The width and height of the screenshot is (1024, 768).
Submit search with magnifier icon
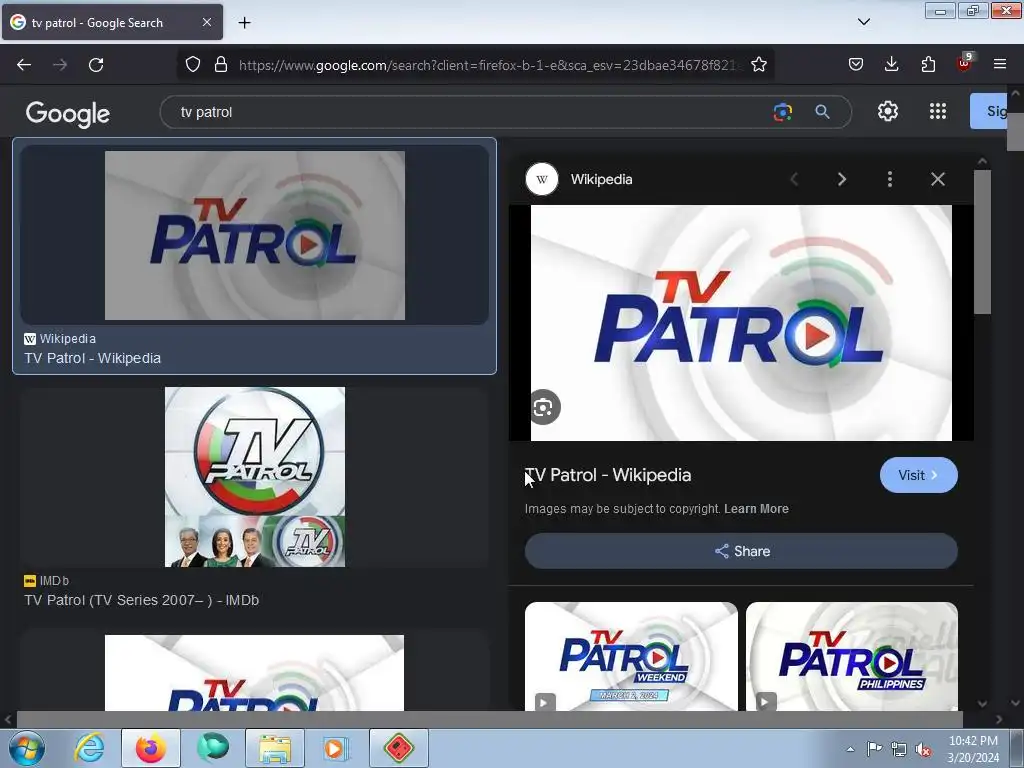[x=822, y=112]
